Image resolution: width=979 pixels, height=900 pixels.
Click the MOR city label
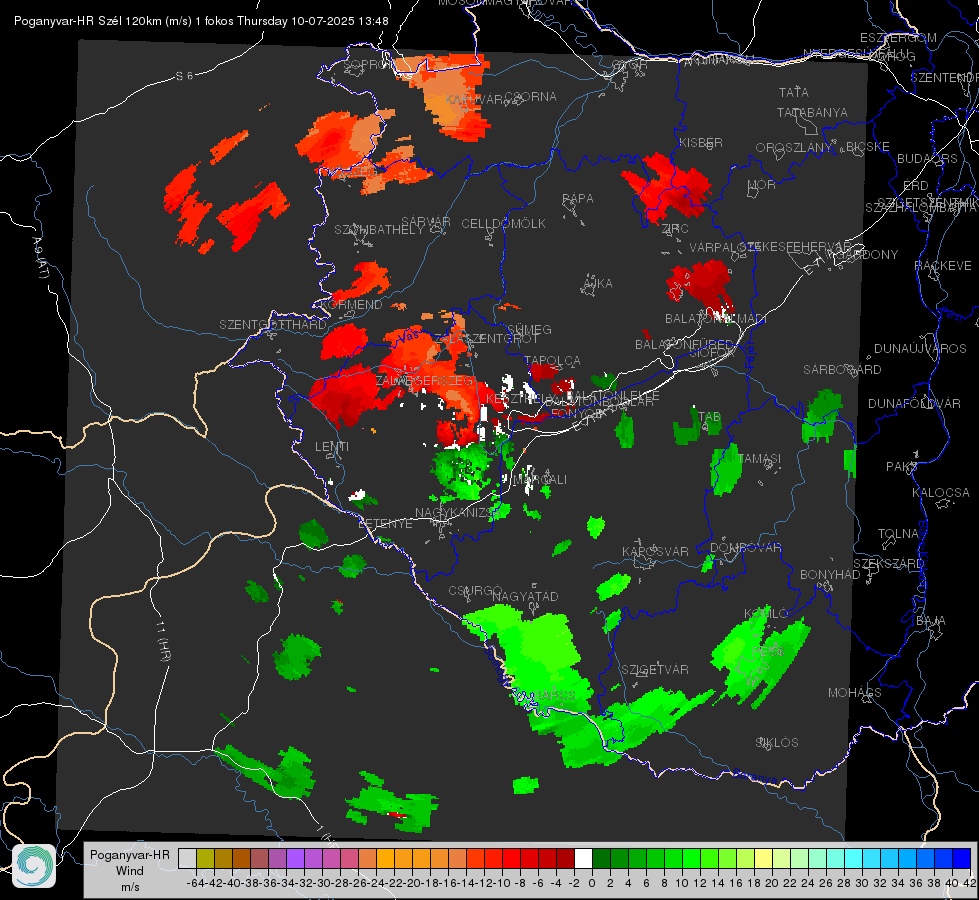click(762, 185)
